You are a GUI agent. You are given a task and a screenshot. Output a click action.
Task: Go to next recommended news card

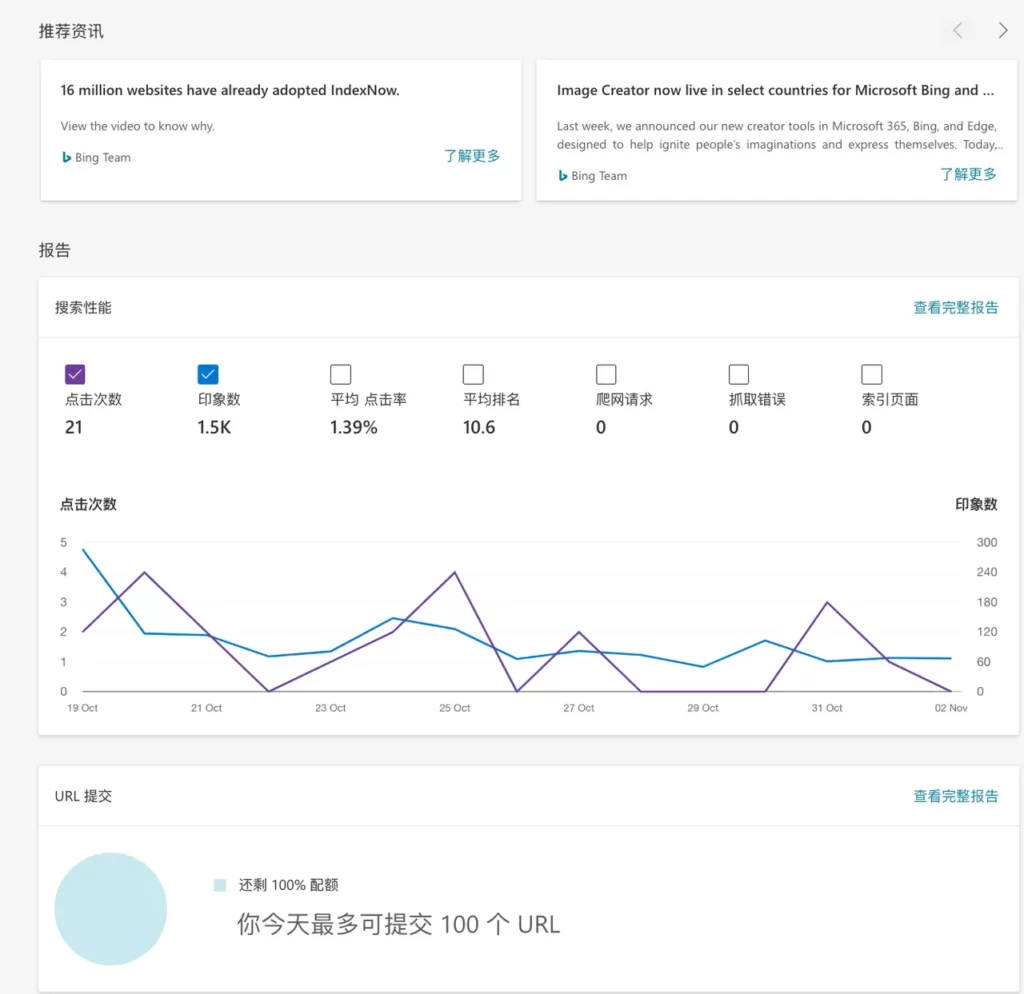point(1002,30)
